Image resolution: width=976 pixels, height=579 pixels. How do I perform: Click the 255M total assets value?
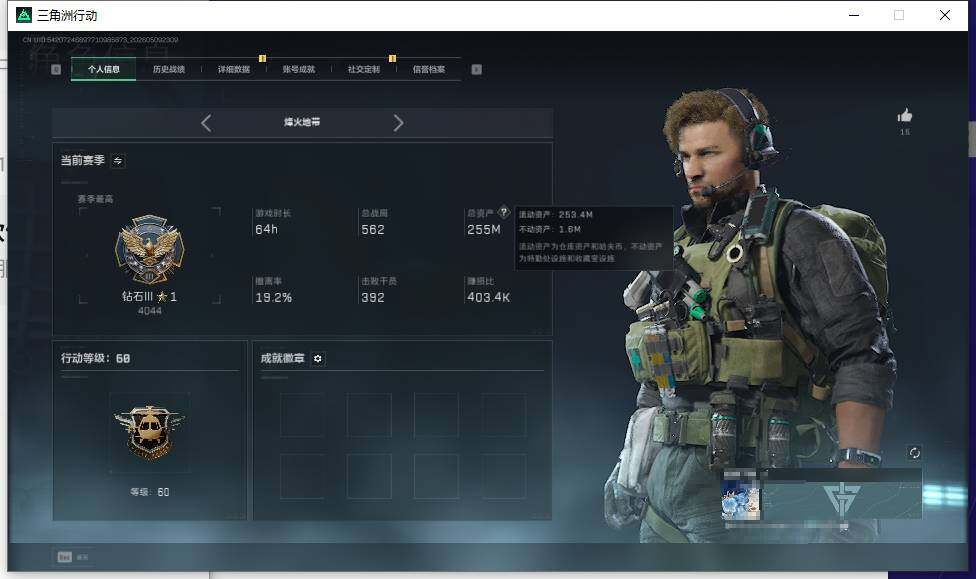point(484,230)
